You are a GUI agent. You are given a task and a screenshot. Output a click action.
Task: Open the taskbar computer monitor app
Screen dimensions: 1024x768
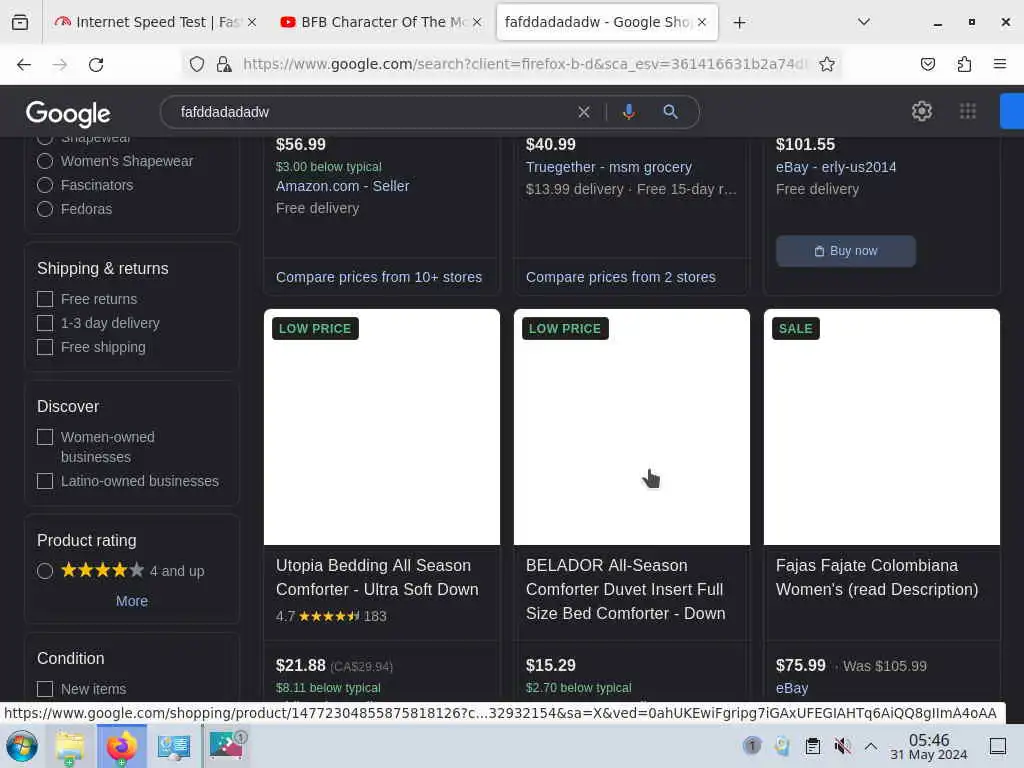pos(174,746)
